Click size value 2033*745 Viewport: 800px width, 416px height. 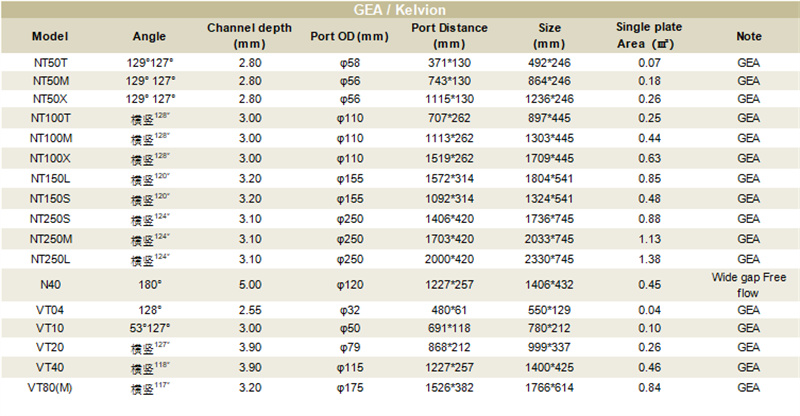click(x=549, y=239)
